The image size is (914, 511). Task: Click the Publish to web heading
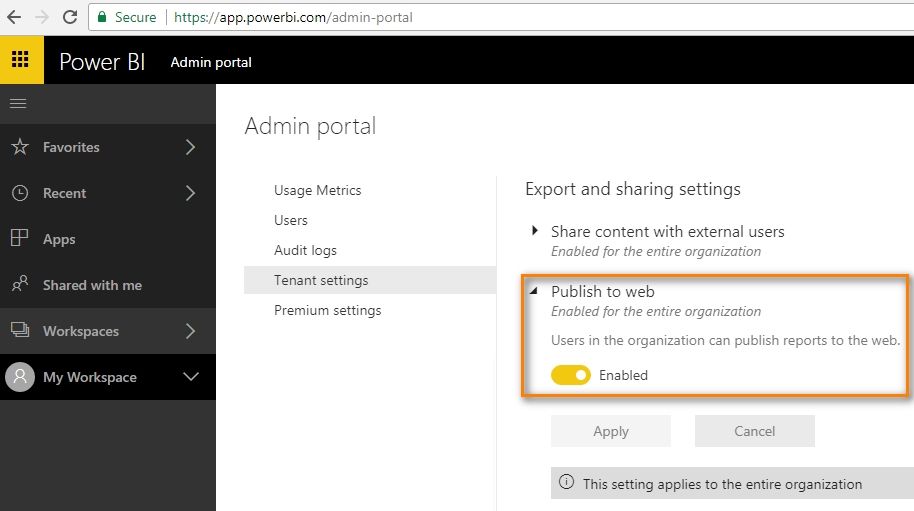(x=603, y=291)
